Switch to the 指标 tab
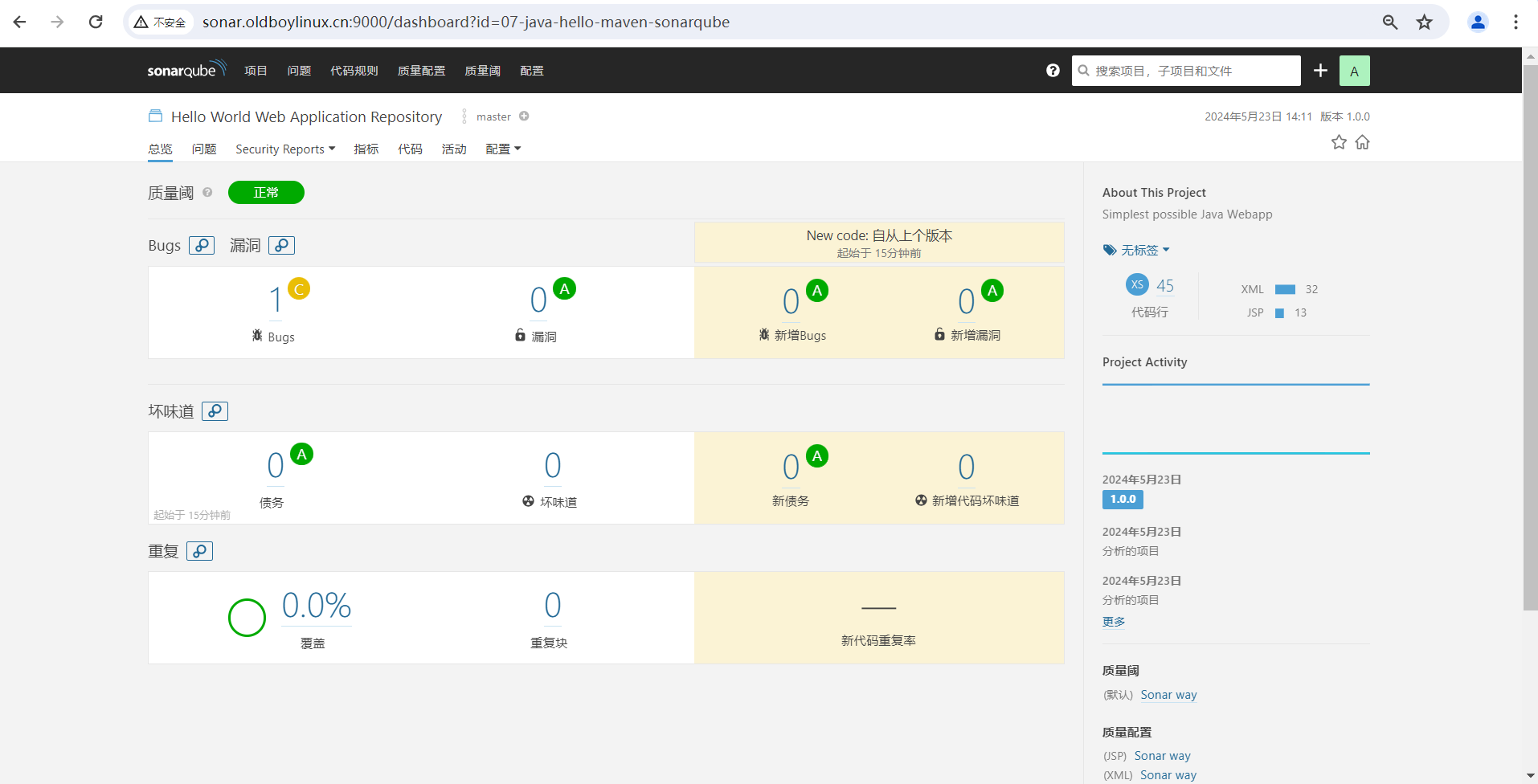Viewport: 1538px width, 784px height. (x=366, y=149)
